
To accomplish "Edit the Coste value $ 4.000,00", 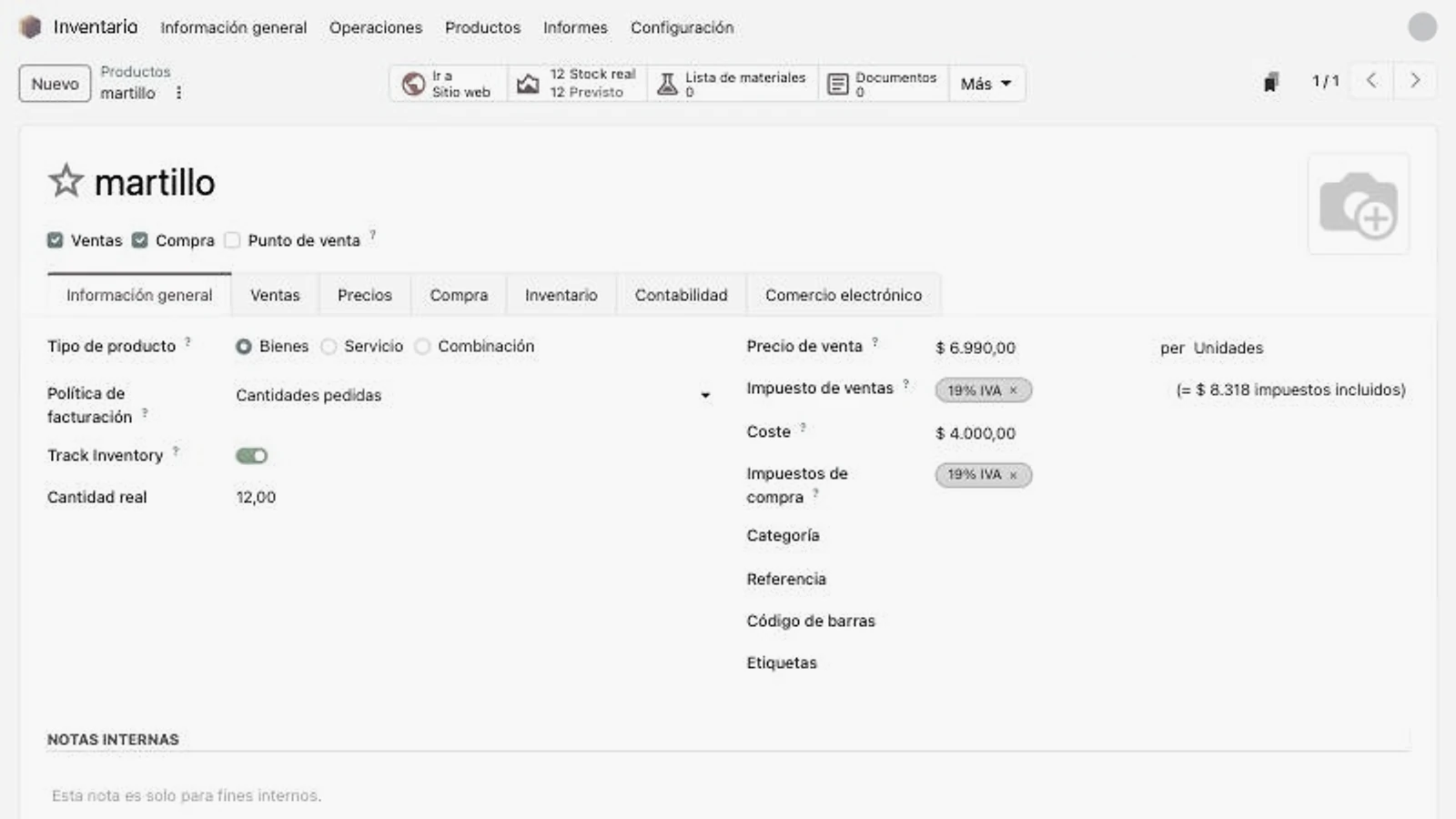I will coord(976,433).
